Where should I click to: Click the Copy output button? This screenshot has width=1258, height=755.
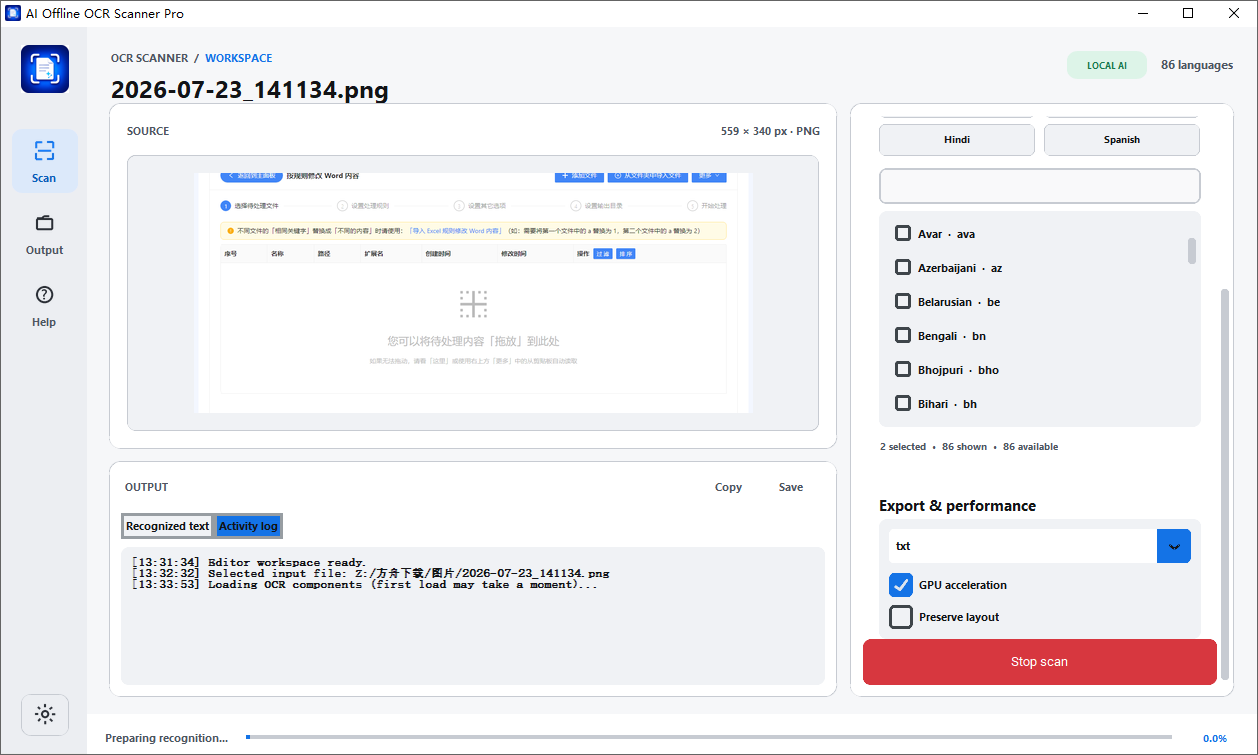point(728,487)
